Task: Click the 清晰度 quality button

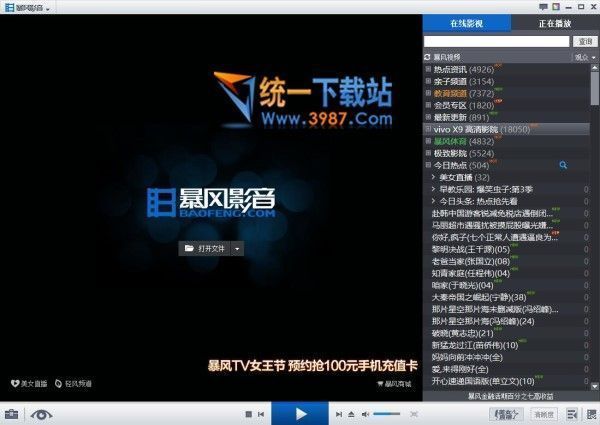Action: (544, 414)
